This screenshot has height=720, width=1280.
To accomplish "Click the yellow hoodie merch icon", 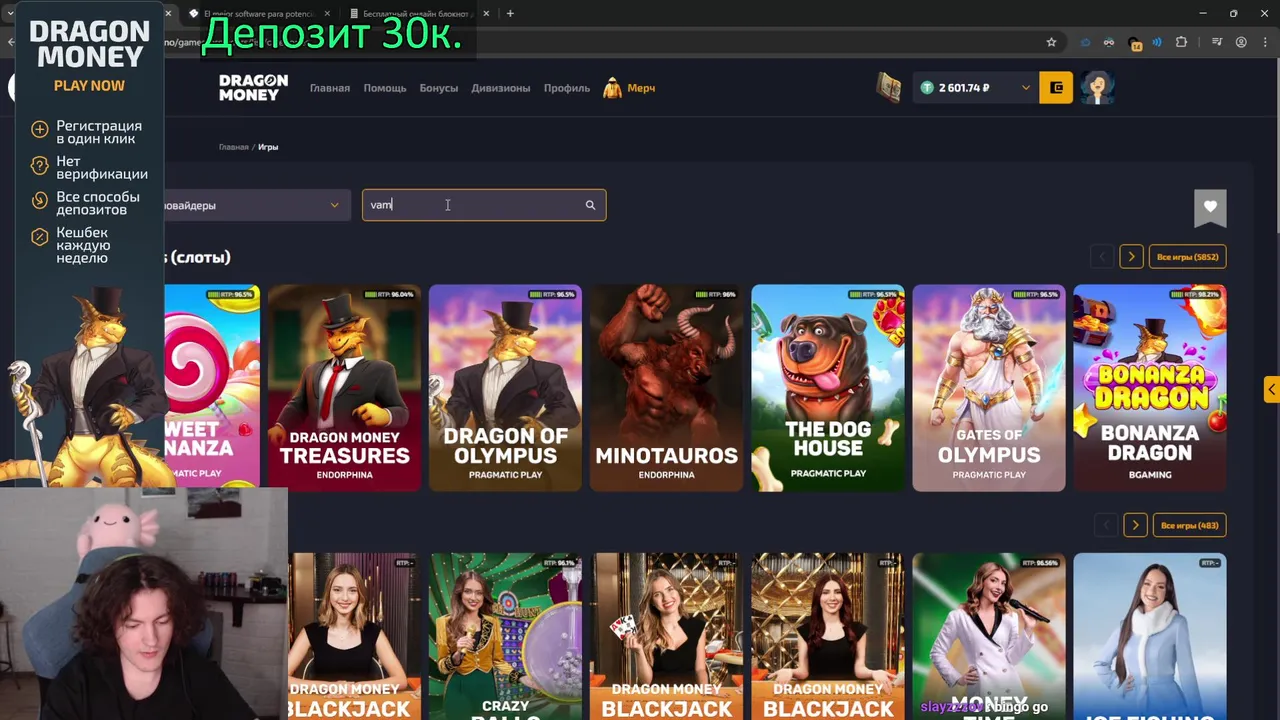I will (612, 88).
